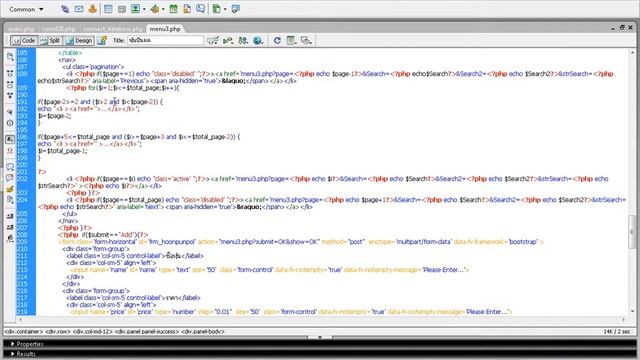Expand the Templates dropdown arrow
640x360 pixels.
pyautogui.click(x=225, y=9)
